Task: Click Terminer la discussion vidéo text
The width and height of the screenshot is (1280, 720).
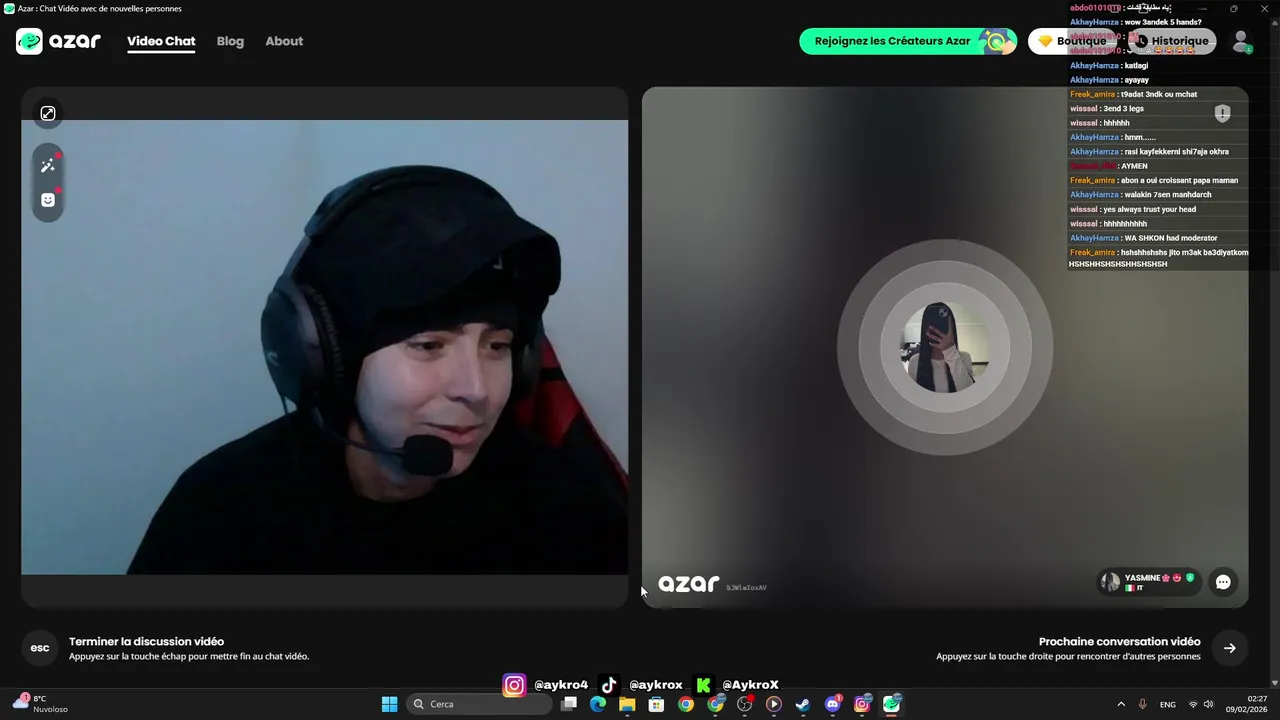Action: [x=146, y=642]
